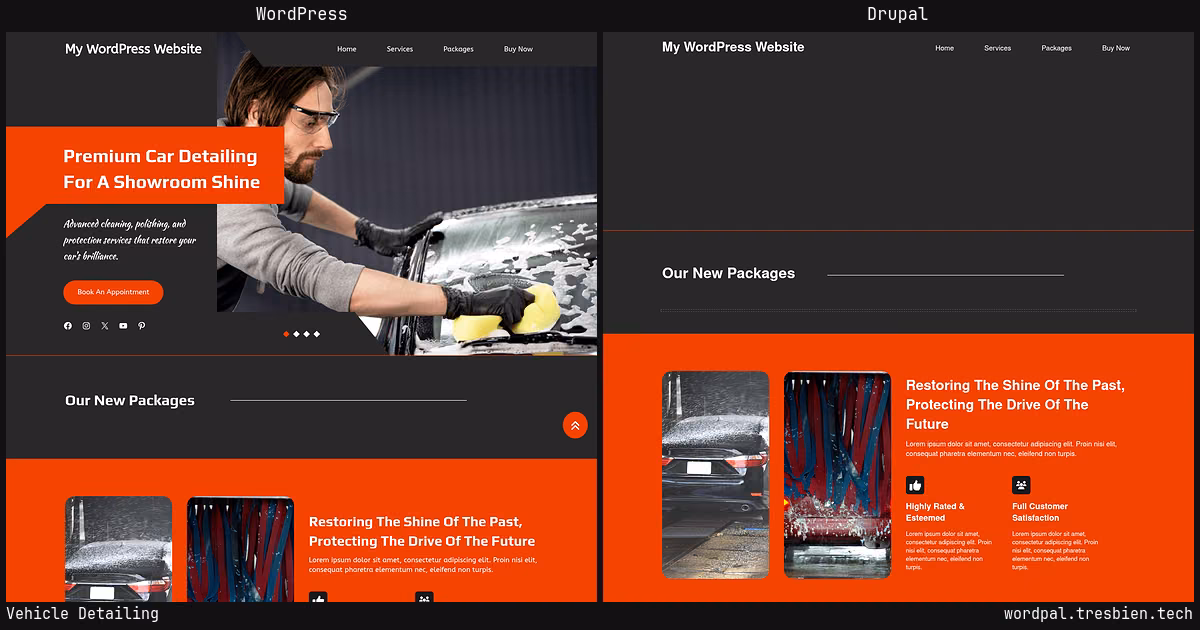Image resolution: width=1200 pixels, height=630 pixels.
Task: Click 'Highly Rated & Esteemed' text
Action: click(x=935, y=512)
